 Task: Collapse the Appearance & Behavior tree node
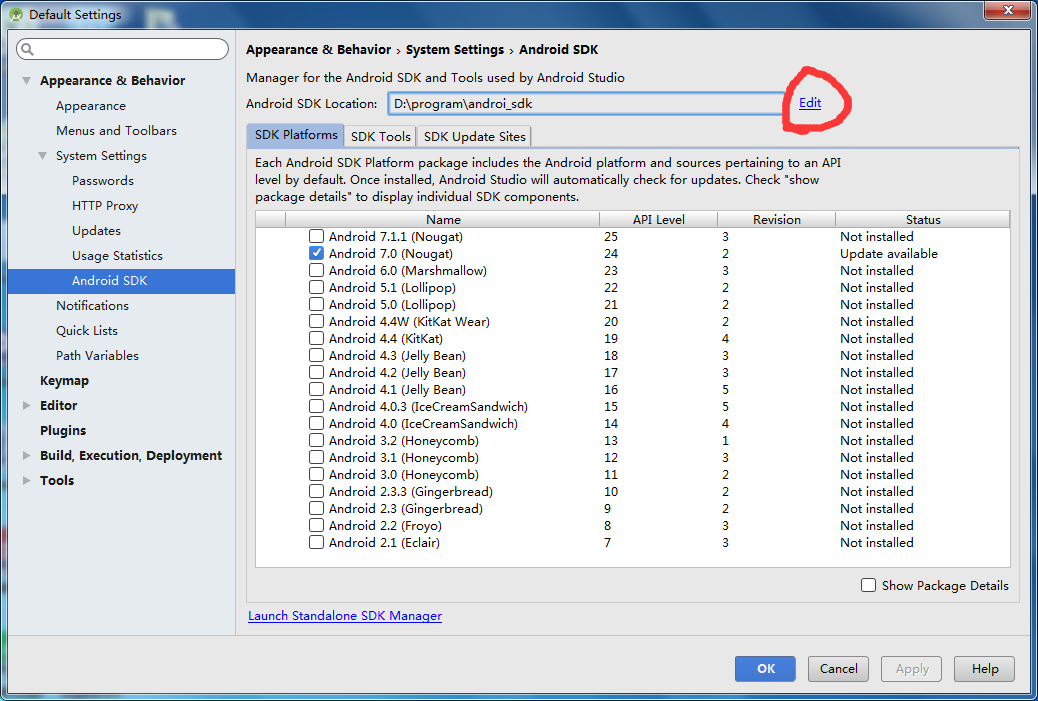[x=26, y=81]
